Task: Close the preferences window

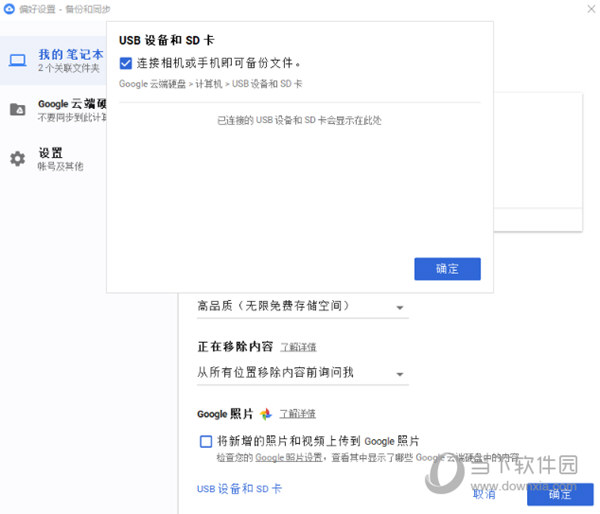Action: pos(591,9)
